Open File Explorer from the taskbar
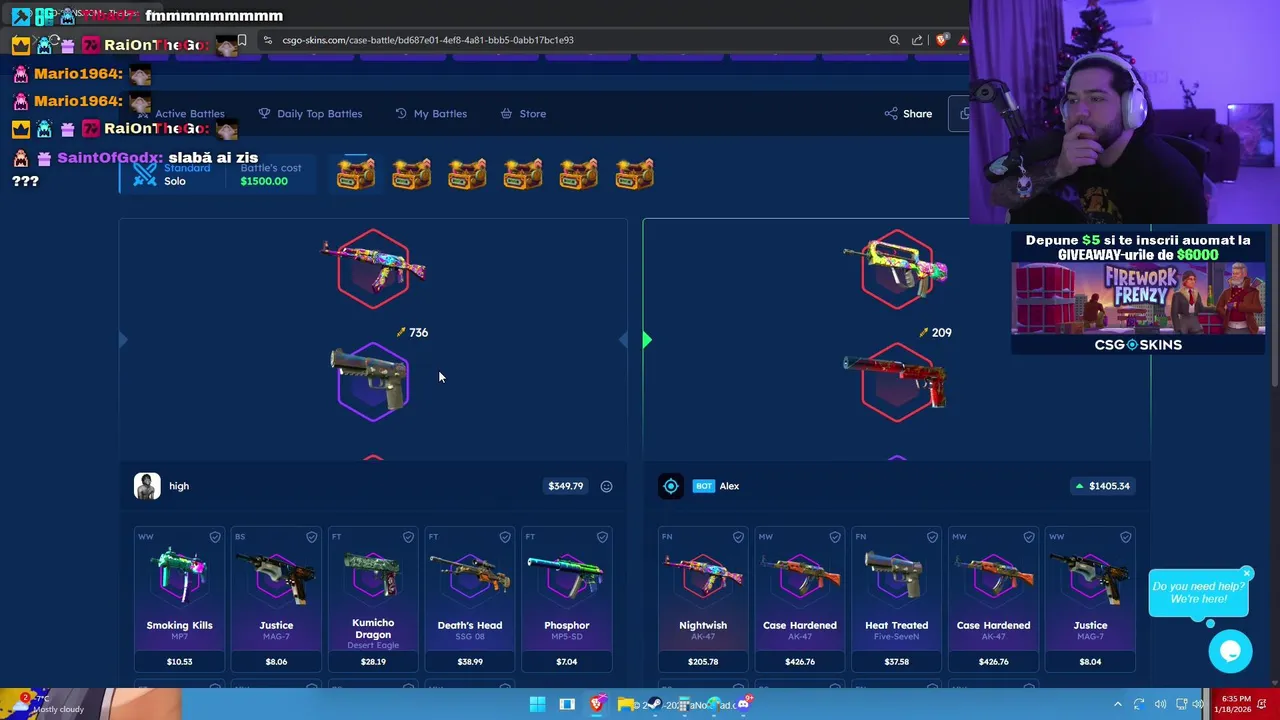This screenshot has width=1280, height=720. point(626,704)
